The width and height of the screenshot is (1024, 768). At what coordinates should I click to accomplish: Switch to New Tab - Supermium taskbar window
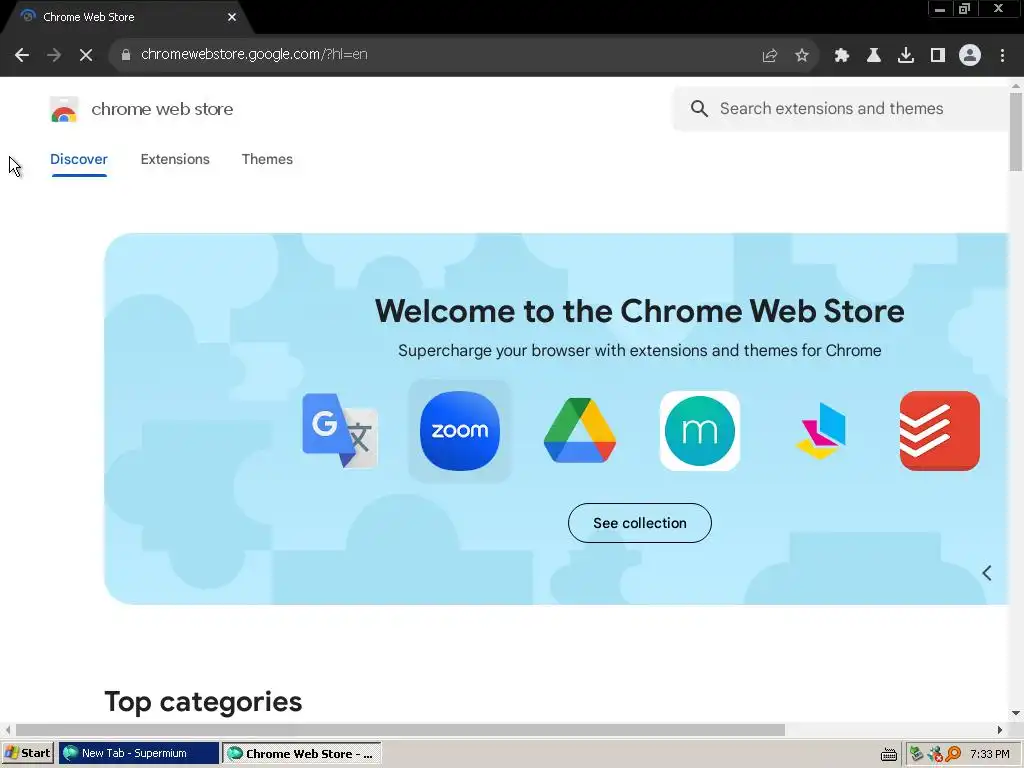click(x=138, y=753)
